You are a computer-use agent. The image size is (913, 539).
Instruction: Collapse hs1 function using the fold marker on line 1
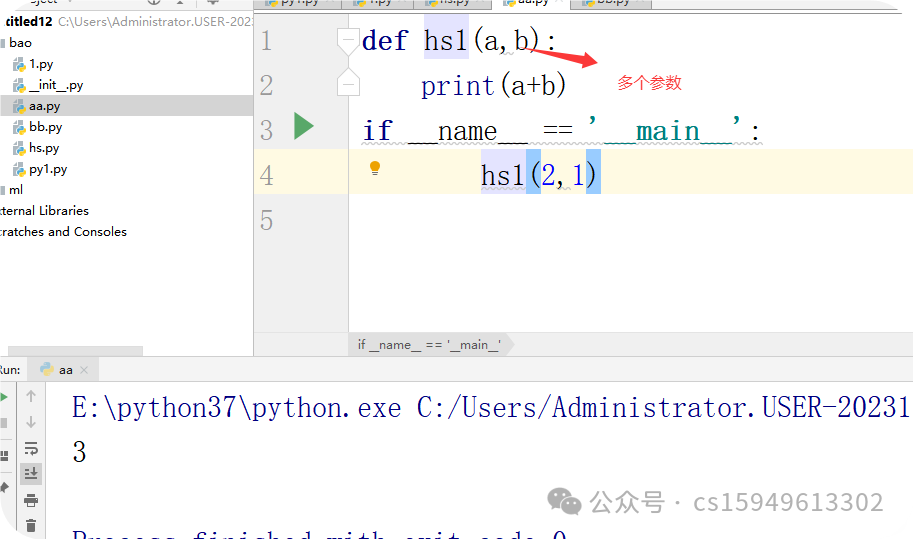[348, 40]
